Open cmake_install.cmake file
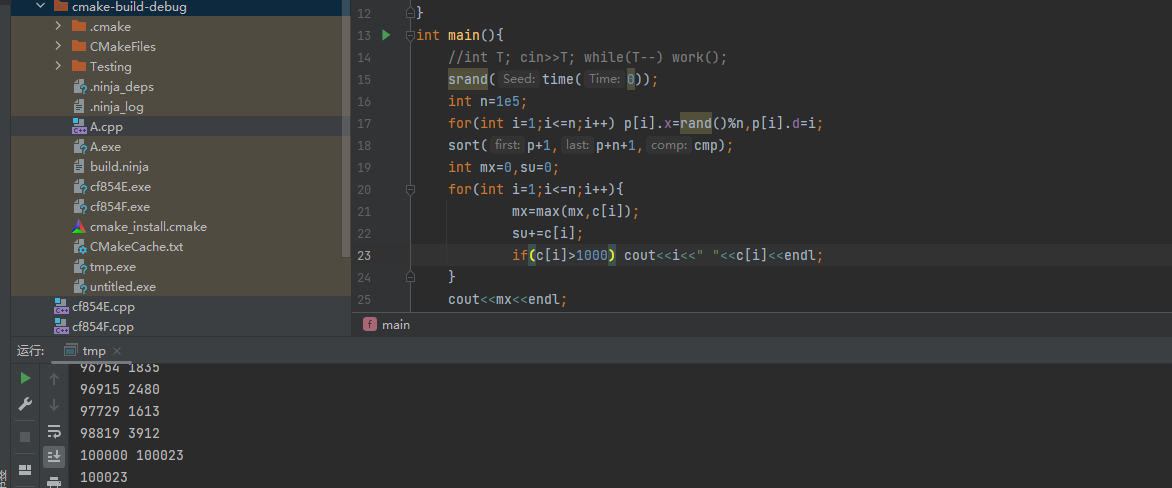This screenshot has height=488, width=1172. [148, 226]
